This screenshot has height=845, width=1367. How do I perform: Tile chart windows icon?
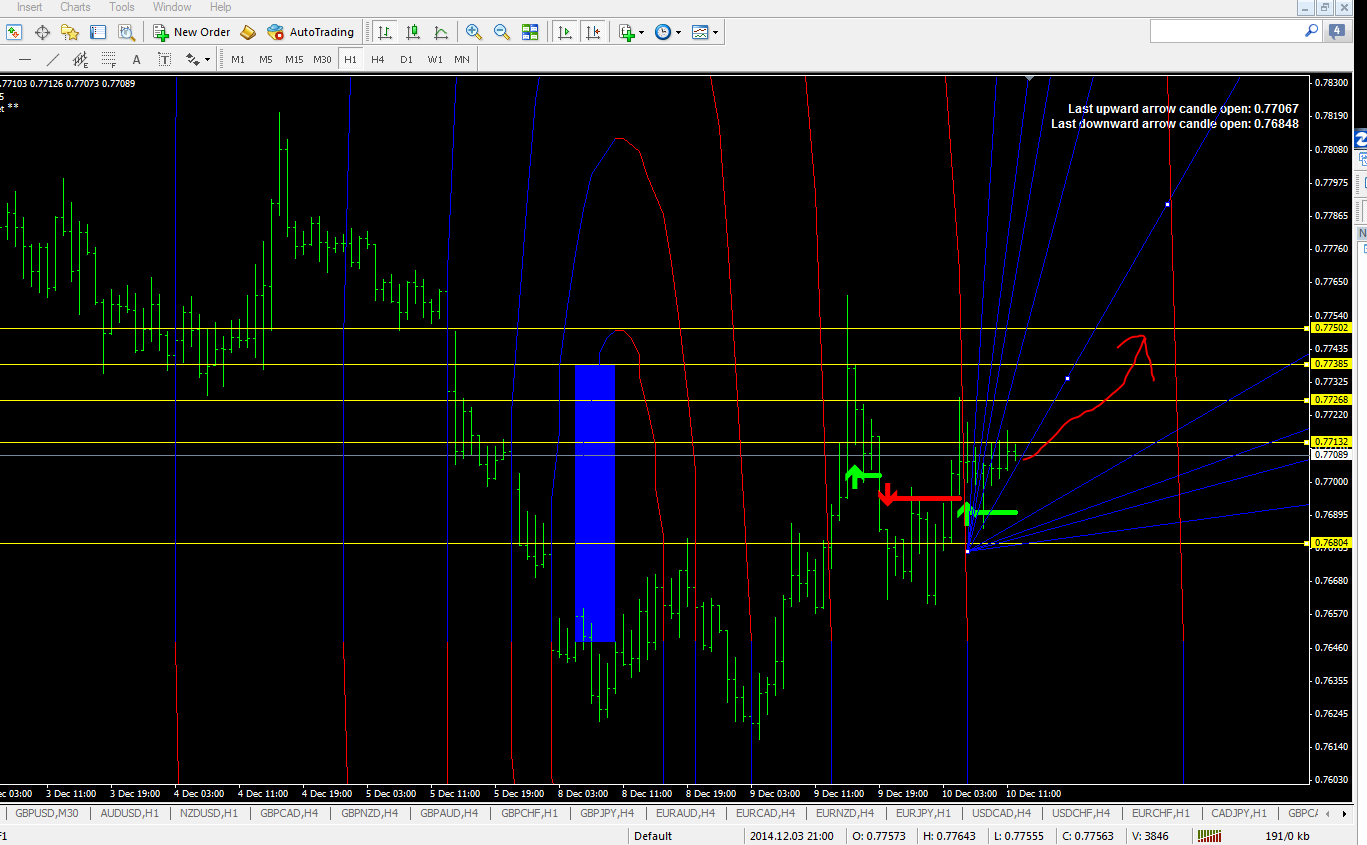pyautogui.click(x=530, y=32)
